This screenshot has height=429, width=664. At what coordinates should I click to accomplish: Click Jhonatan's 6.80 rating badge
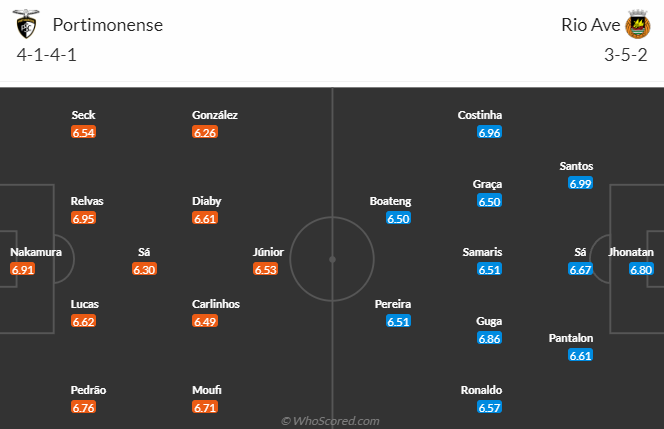[x=641, y=269]
